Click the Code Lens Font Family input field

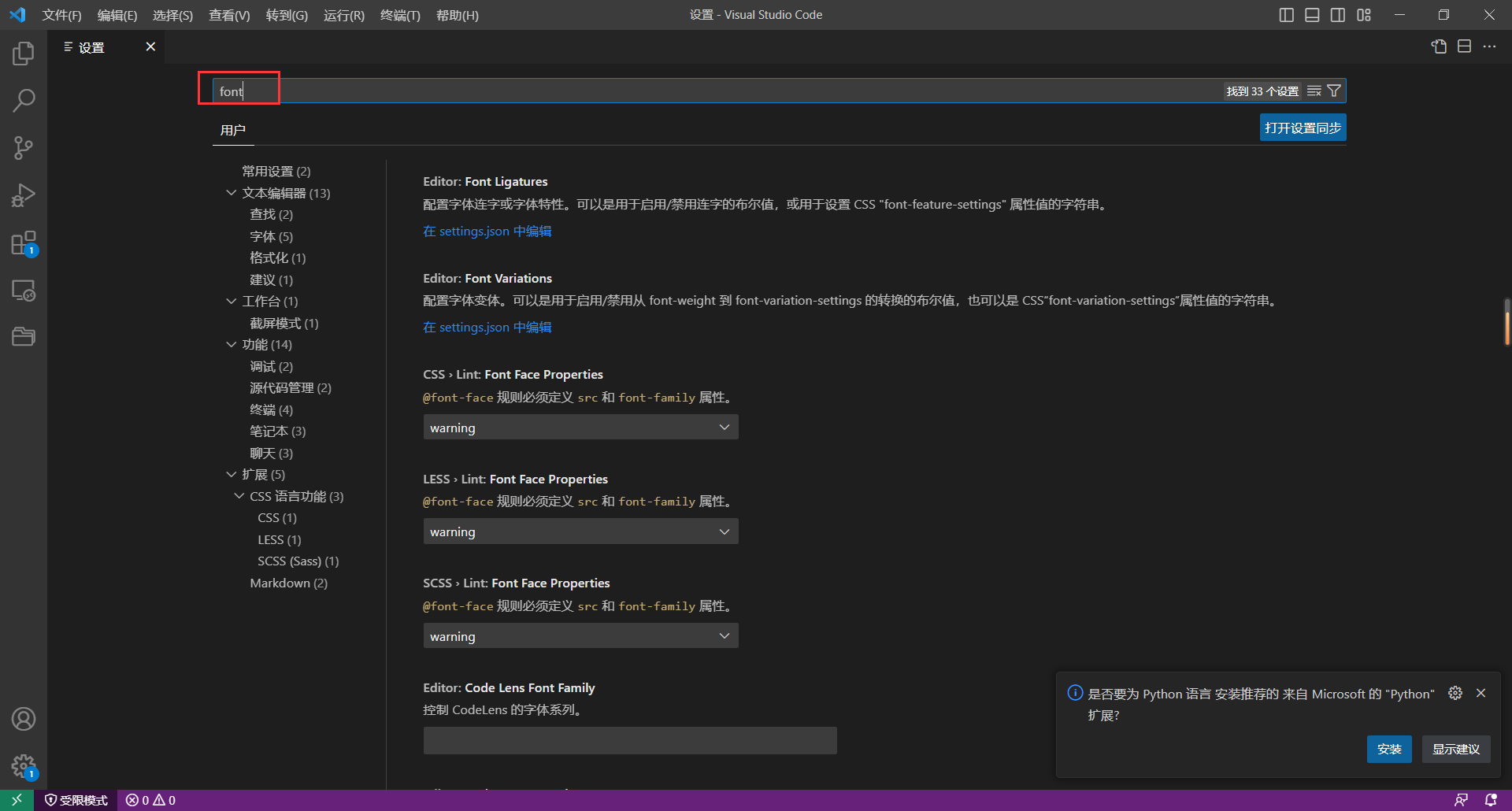[630, 740]
